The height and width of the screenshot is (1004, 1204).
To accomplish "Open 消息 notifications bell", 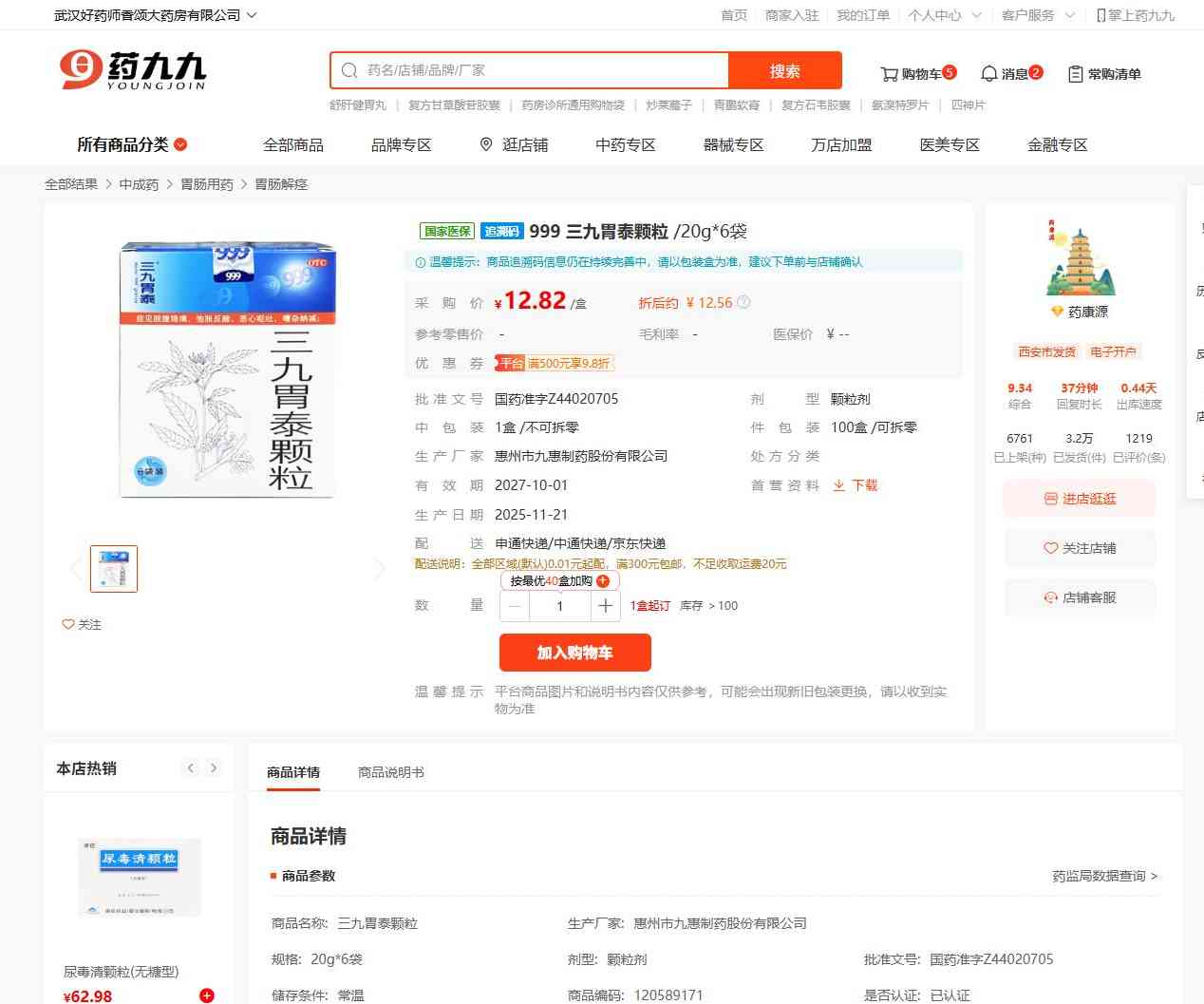I will tap(1010, 73).
